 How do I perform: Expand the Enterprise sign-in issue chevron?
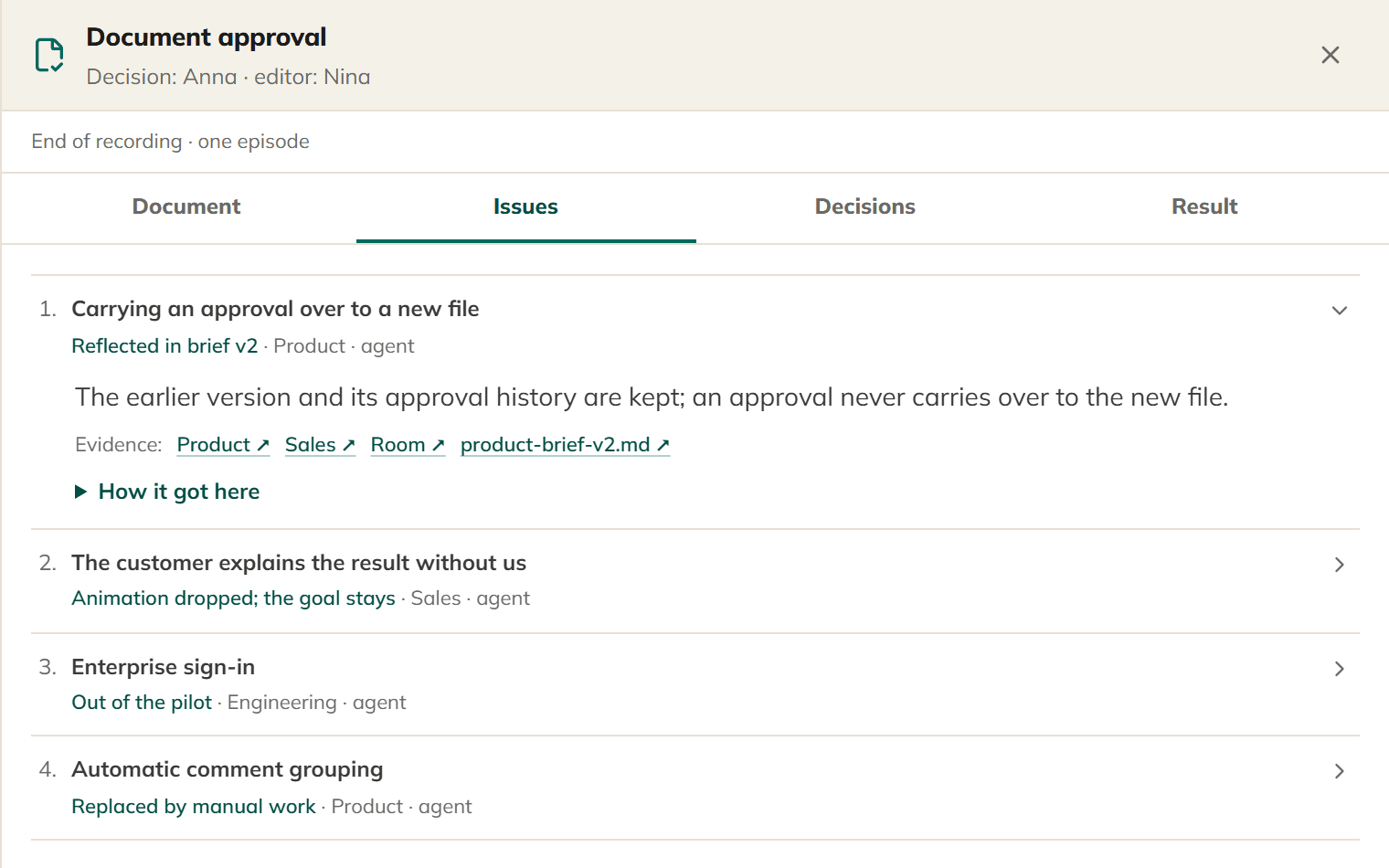1340,669
